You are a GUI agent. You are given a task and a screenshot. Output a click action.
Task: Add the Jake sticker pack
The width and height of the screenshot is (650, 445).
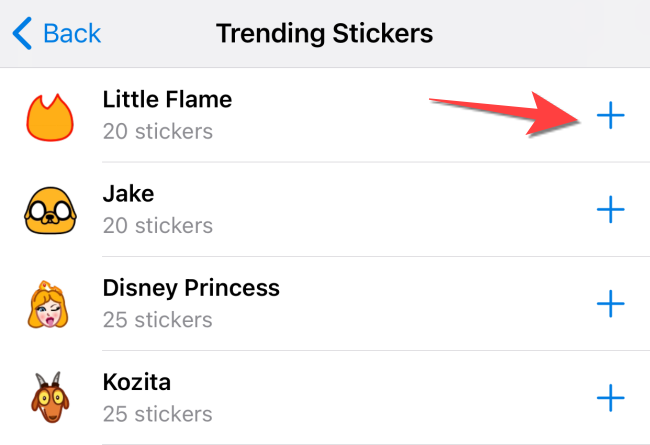tap(610, 209)
